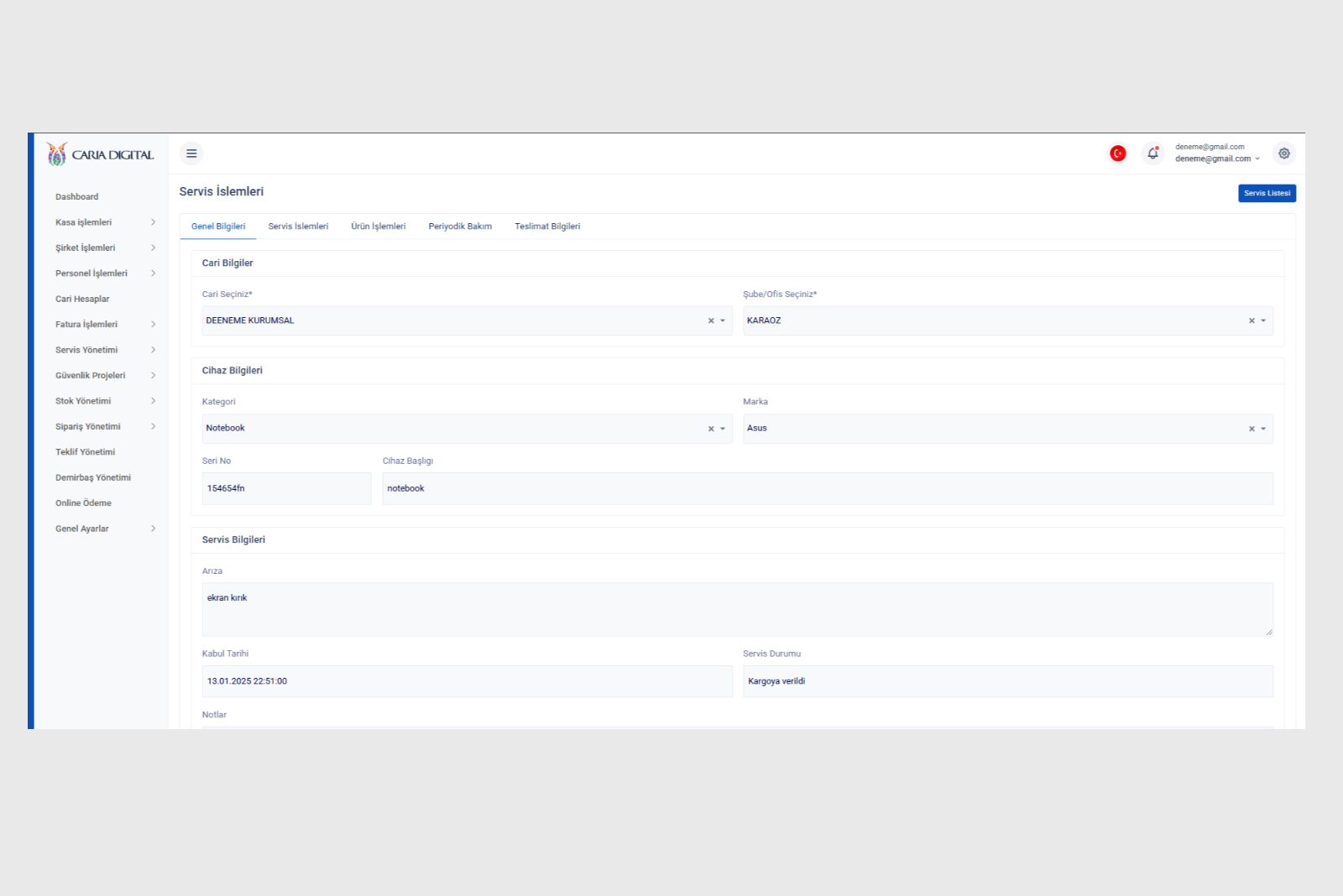
Task: Click the hamburger menu toggle icon
Action: coord(191,154)
